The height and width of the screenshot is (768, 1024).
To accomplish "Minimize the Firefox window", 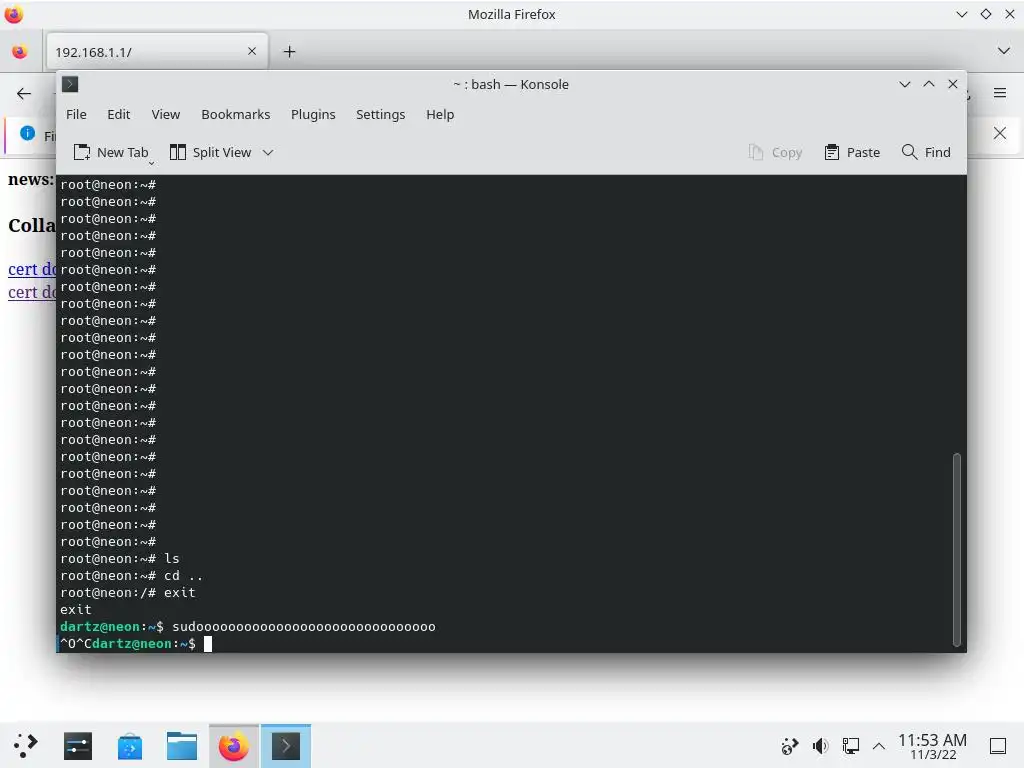I will click(x=961, y=14).
